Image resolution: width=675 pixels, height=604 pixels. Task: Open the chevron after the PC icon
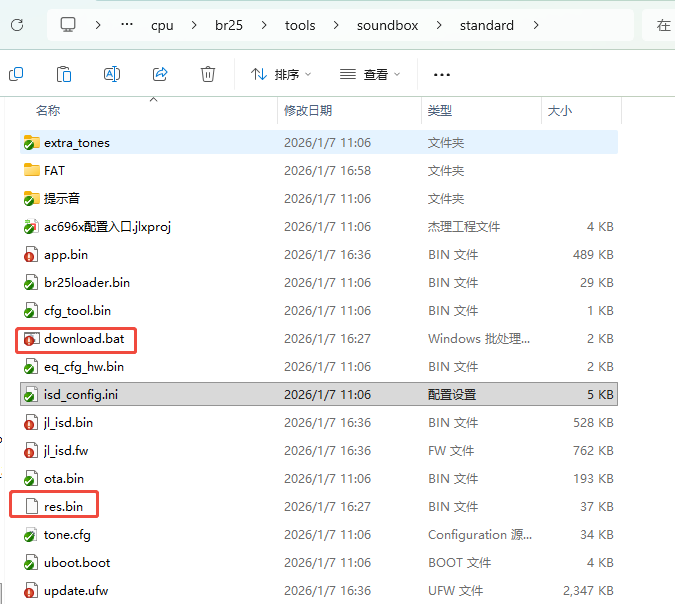tap(98, 25)
